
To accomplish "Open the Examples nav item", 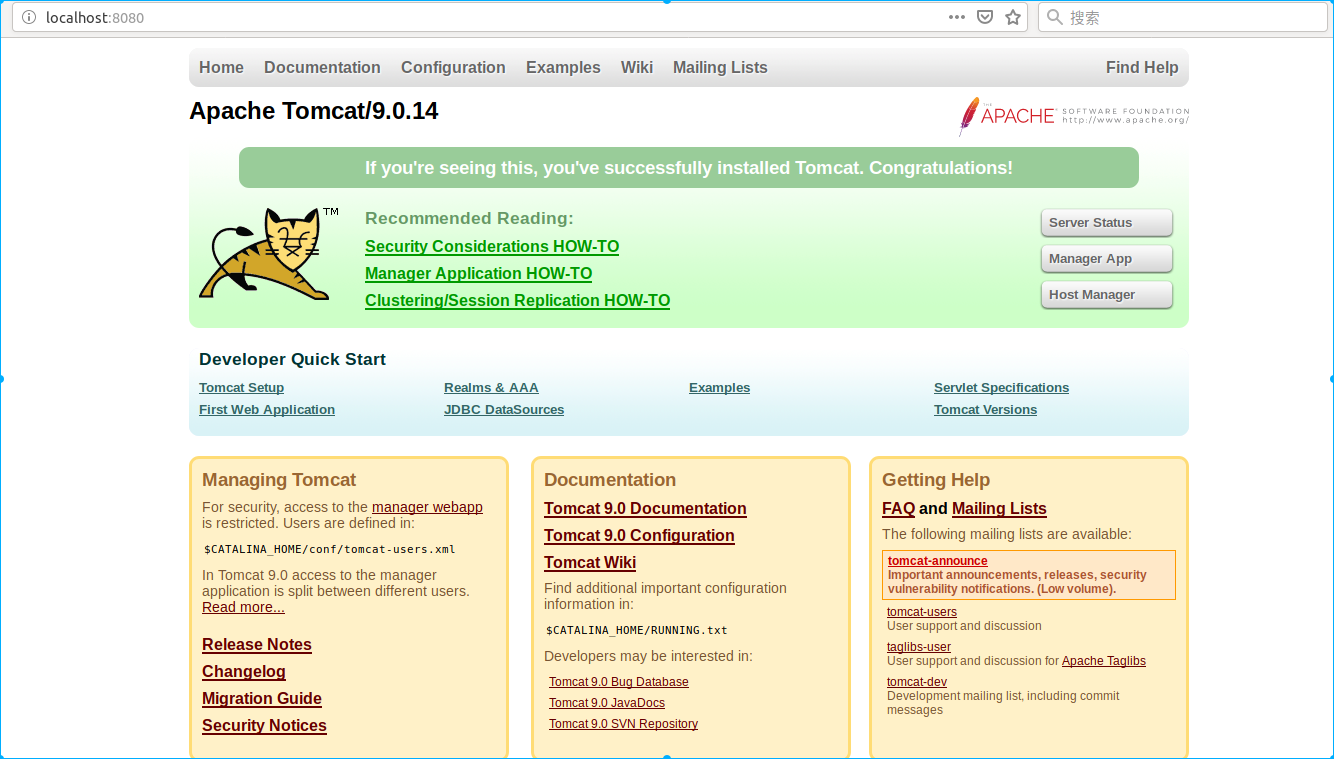I will 563,67.
